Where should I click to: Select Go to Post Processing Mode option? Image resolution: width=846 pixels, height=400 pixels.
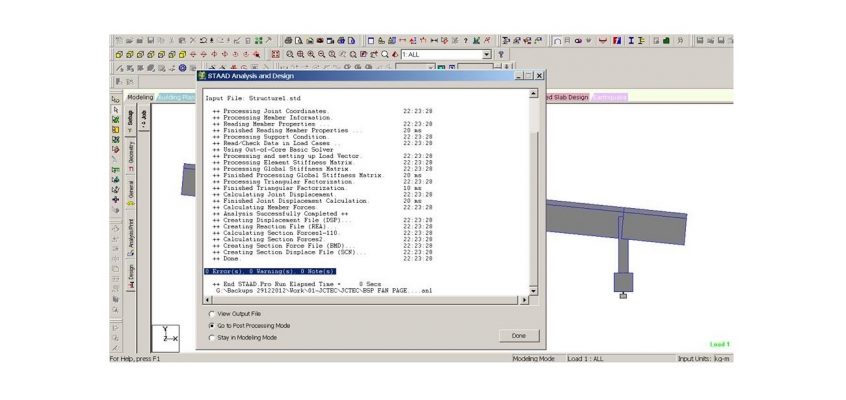(249, 326)
